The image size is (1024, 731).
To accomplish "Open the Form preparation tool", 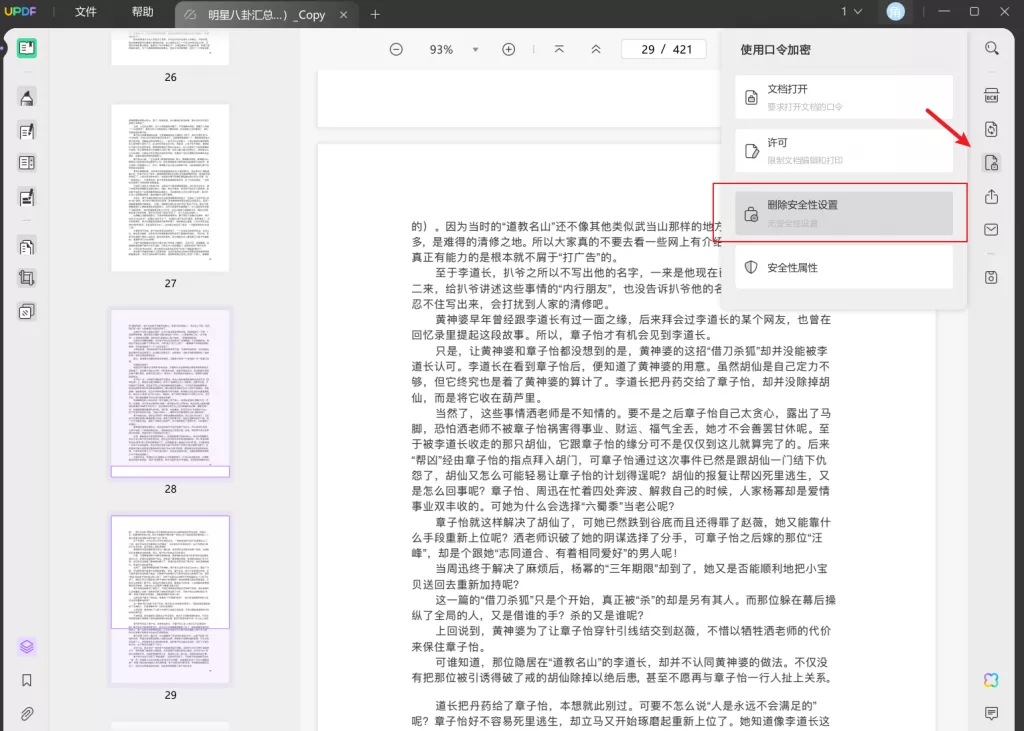I will point(27,163).
